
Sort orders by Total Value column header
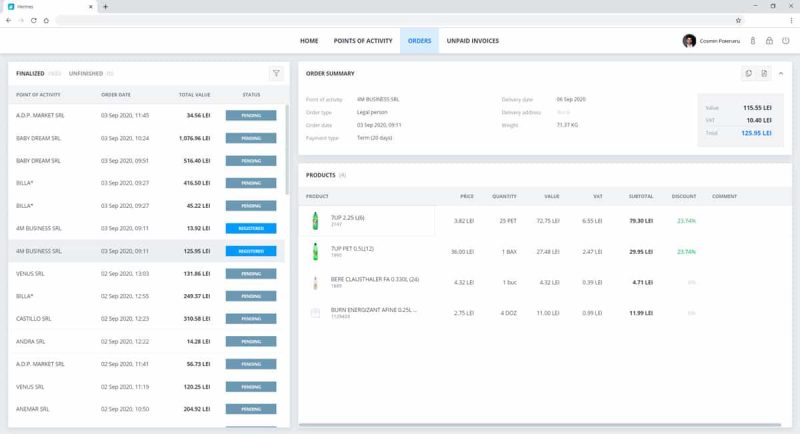click(x=194, y=94)
